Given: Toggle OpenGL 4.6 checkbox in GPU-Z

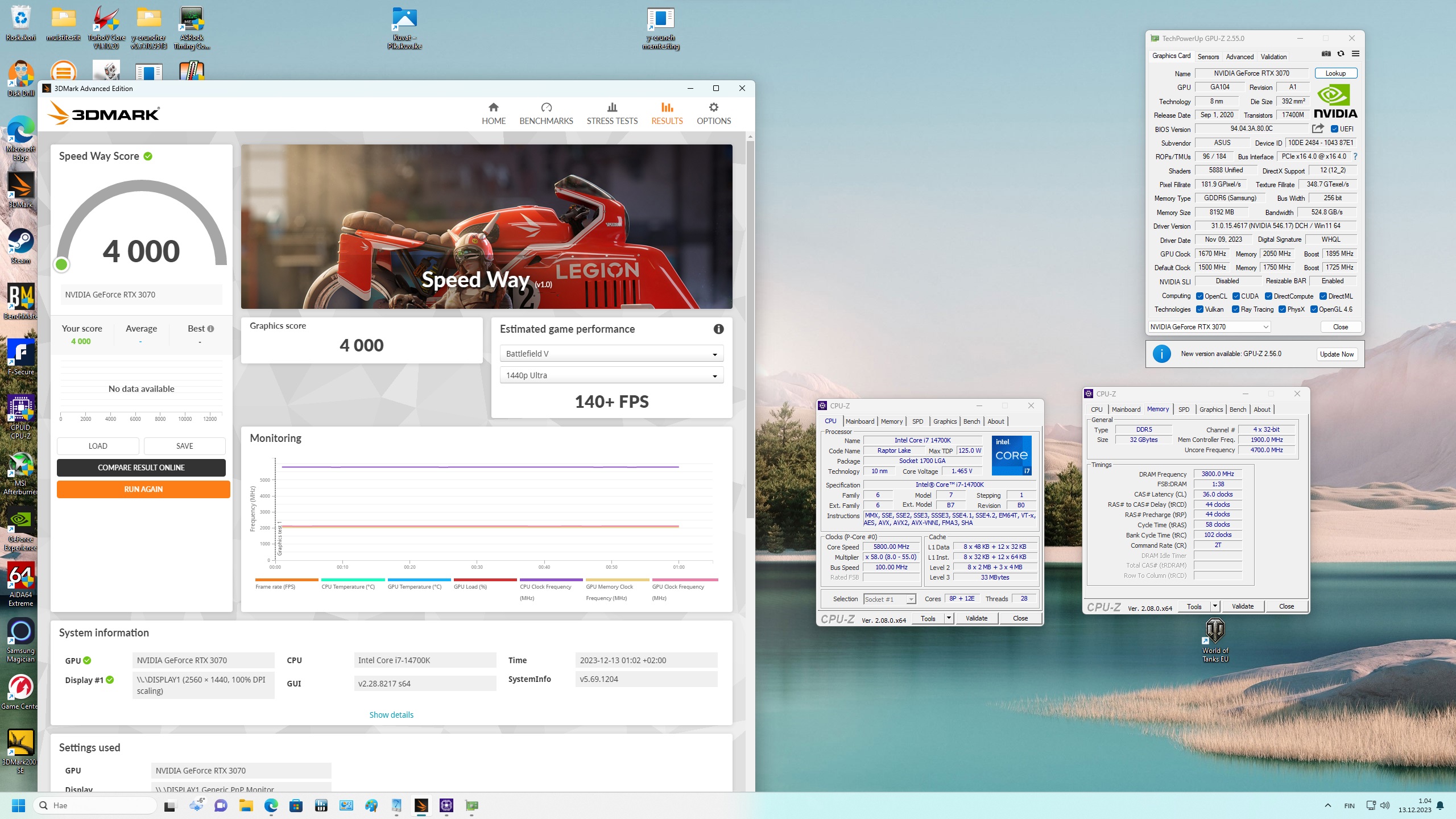Looking at the screenshot, I should pyautogui.click(x=1314, y=309).
